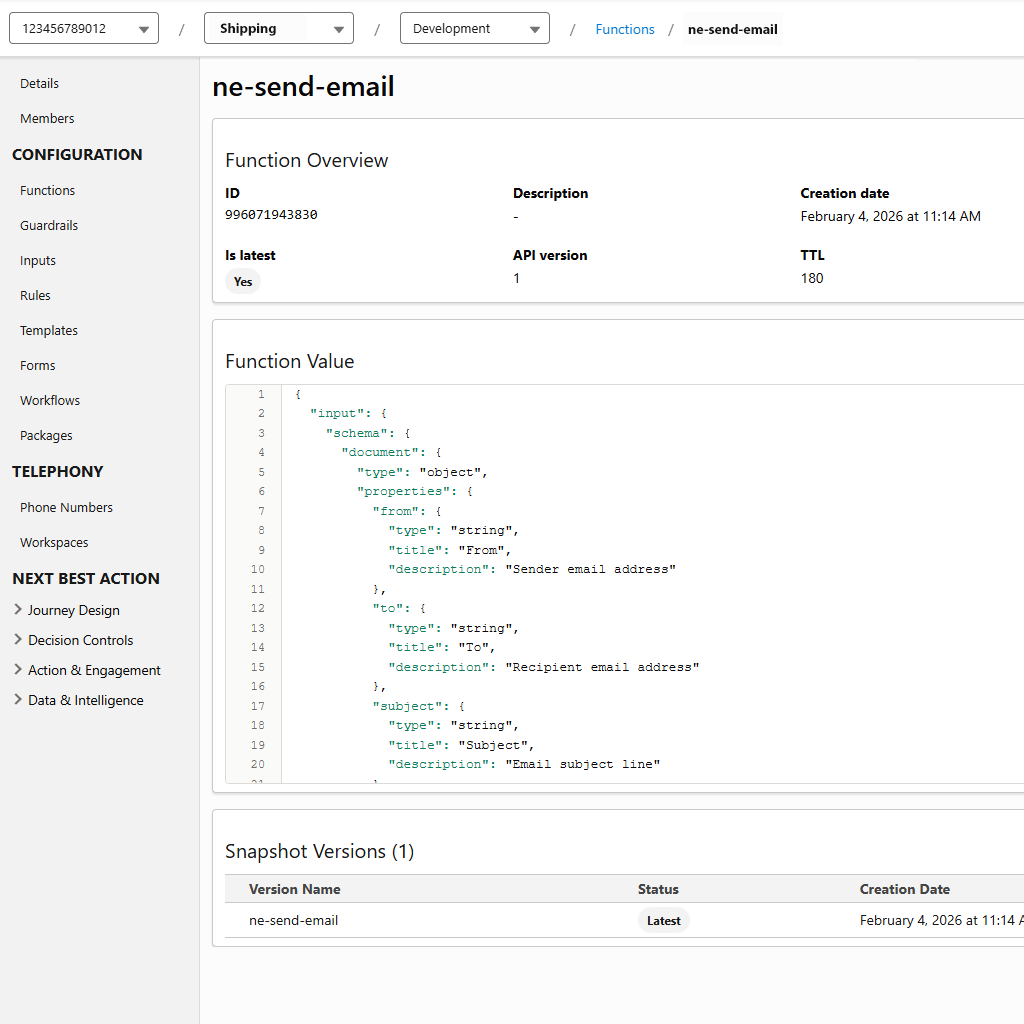Open the Guardrails page
This screenshot has width=1024, height=1024.
49,226
